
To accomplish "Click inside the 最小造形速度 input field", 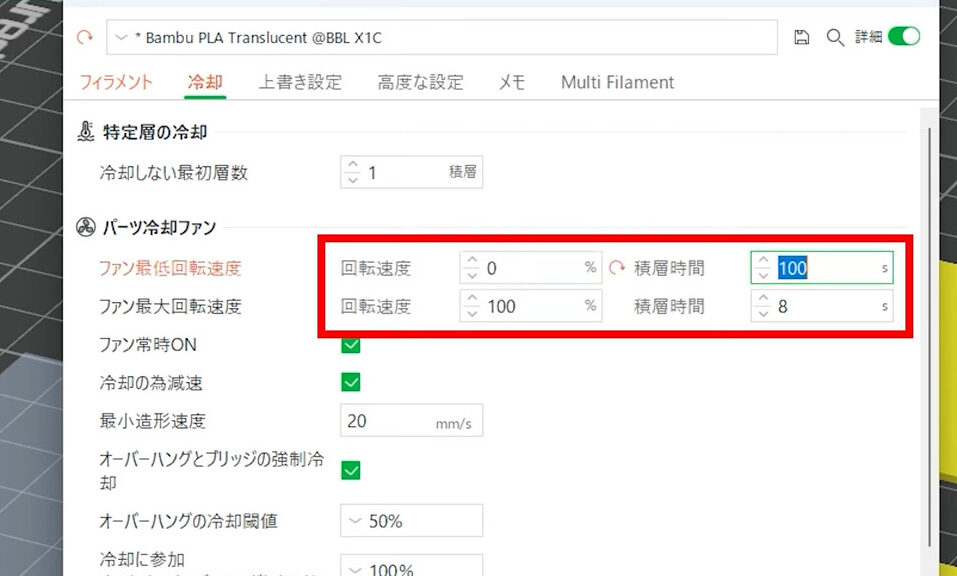I will [410, 420].
